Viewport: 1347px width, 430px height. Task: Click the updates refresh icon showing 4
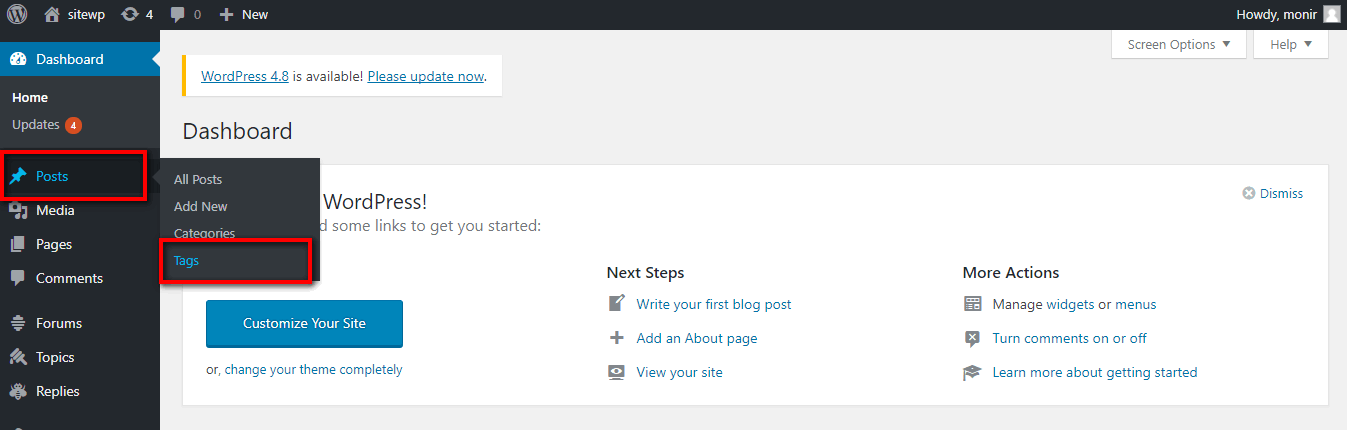[129, 14]
